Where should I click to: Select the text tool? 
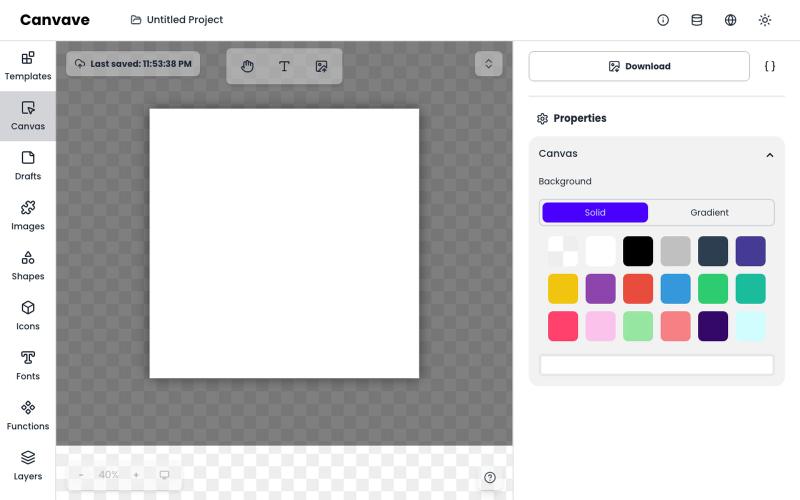(284, 66)
